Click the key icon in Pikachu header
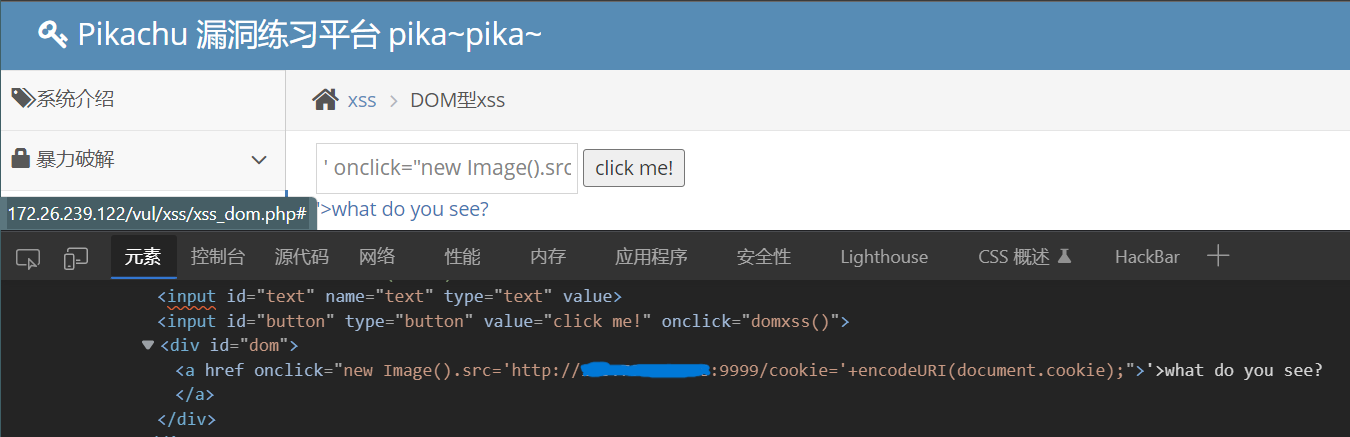Image resolution: width=1350 pixels, height=437 pixels. click(x=52, y=35)
